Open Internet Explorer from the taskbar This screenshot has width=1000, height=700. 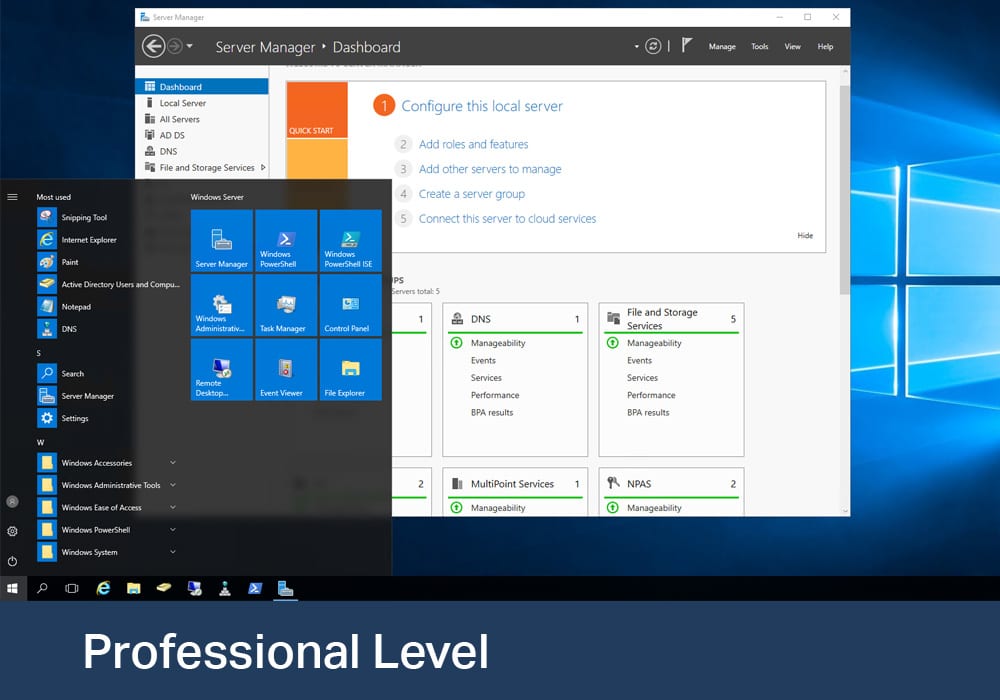pyautogui.click(x=103, y=588)
